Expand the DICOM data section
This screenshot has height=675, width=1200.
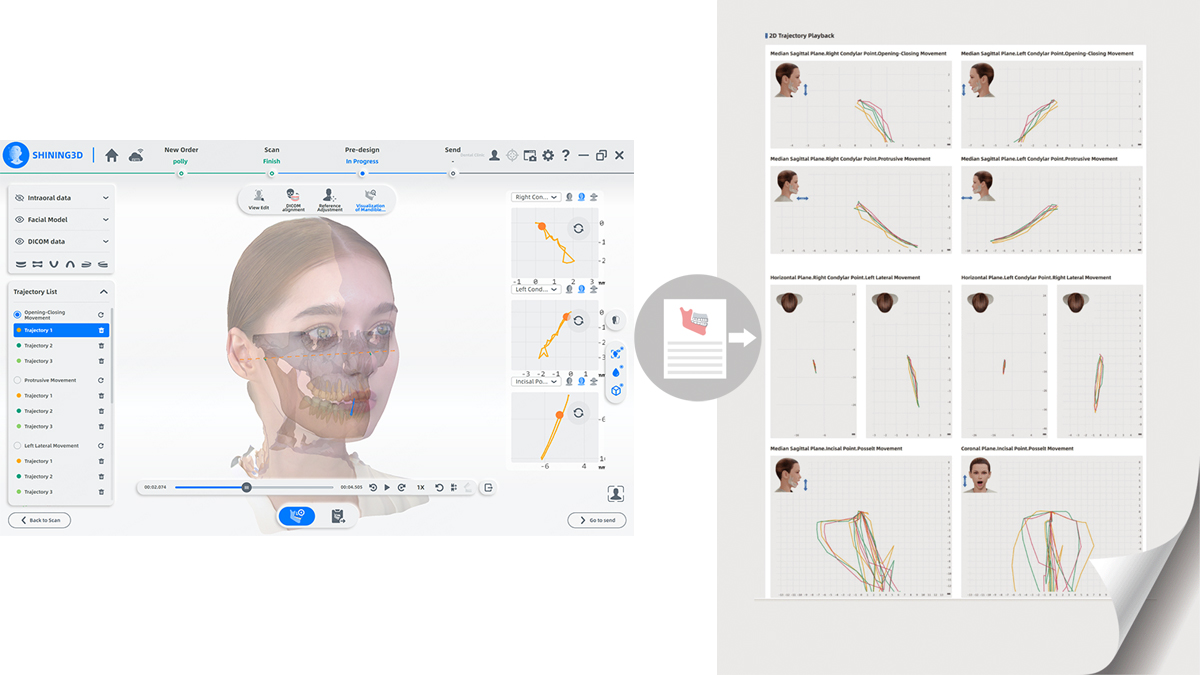pyautogui.click(x=105, y=242)
